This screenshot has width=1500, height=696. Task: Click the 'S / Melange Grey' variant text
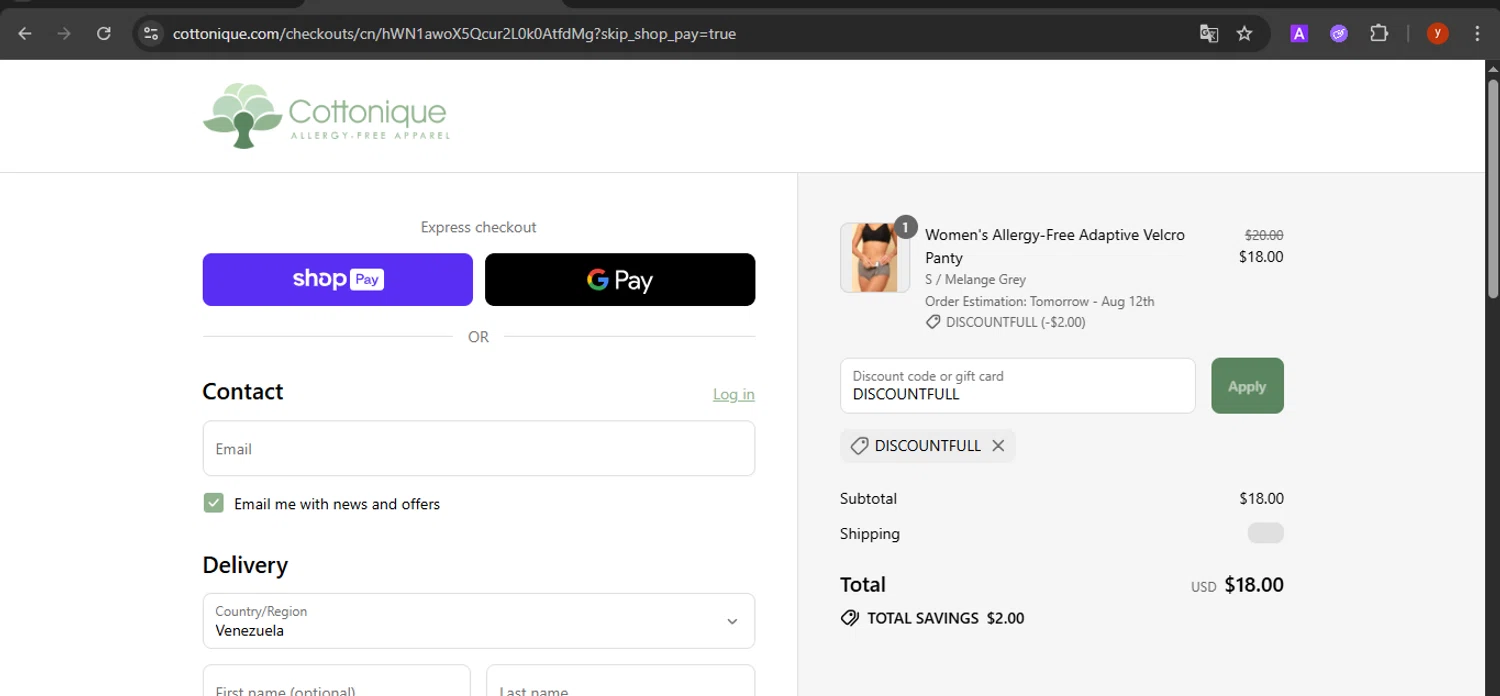pos(975,279)
